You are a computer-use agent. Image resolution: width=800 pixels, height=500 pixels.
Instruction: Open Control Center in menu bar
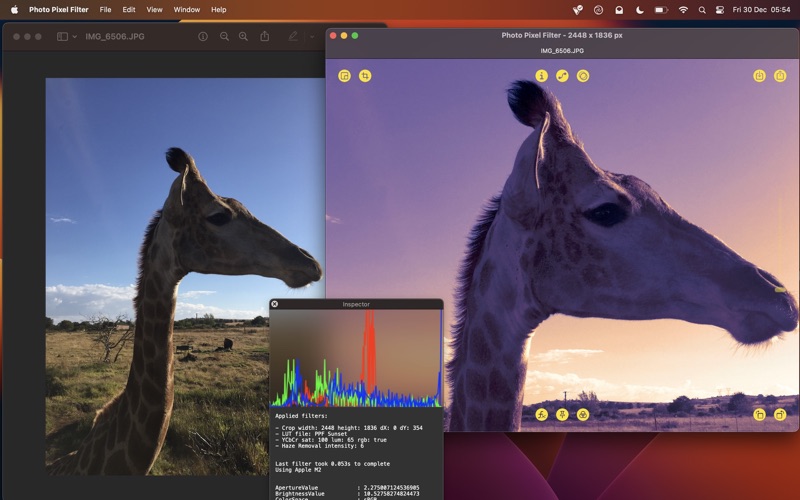719,10
